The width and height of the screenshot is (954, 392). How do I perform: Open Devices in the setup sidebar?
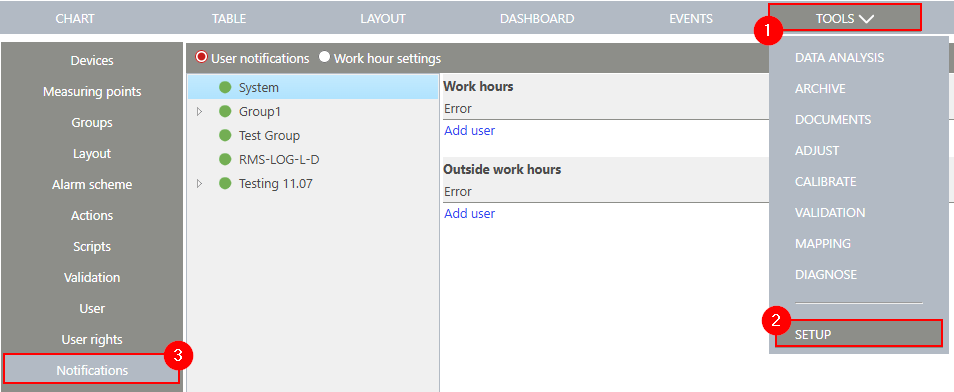(x=92, y=61)
